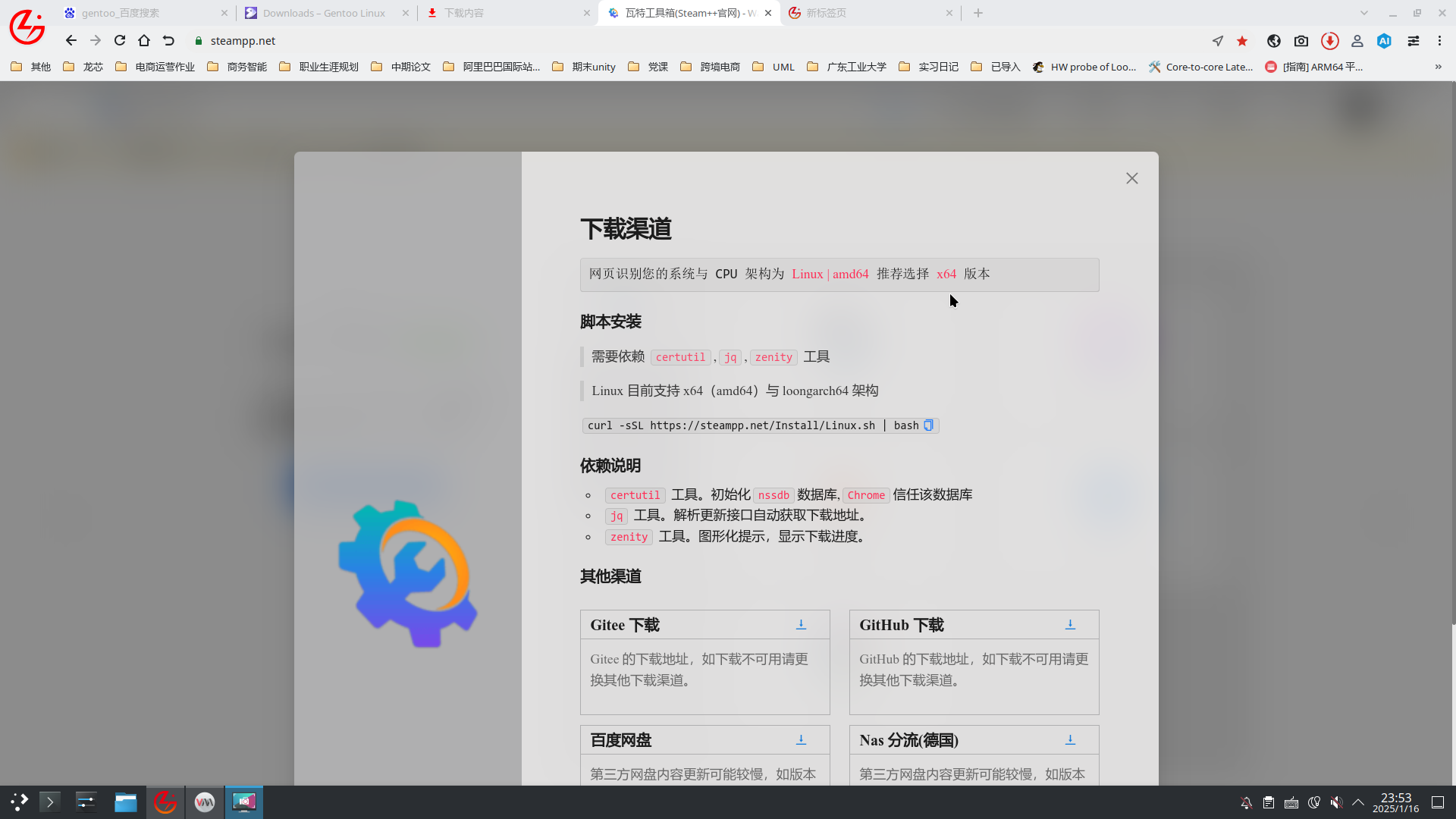The image size is (1456, 819).
Task: Go to browser home page
Action: tap(144, 41)
